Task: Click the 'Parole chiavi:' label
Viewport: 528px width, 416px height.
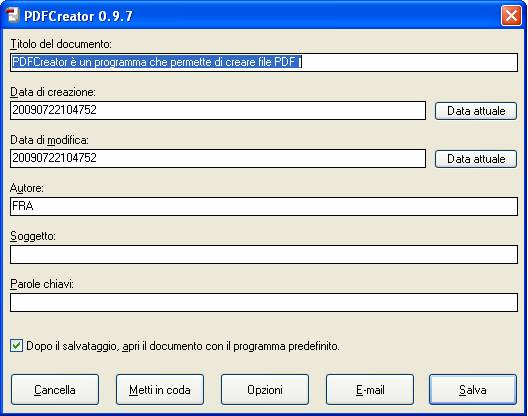Action: tap(42, 284)
